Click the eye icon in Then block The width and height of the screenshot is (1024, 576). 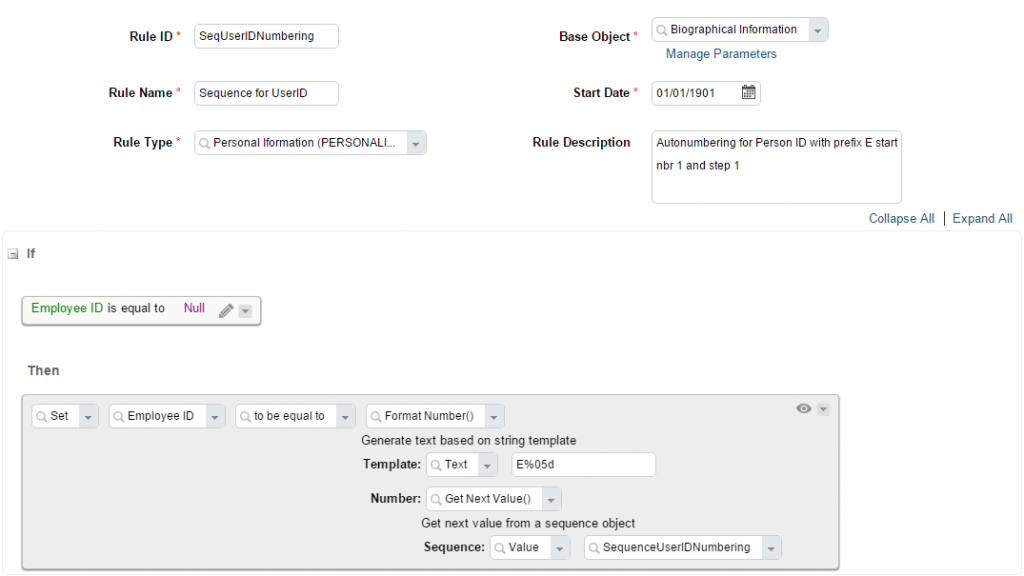[803, 409]
